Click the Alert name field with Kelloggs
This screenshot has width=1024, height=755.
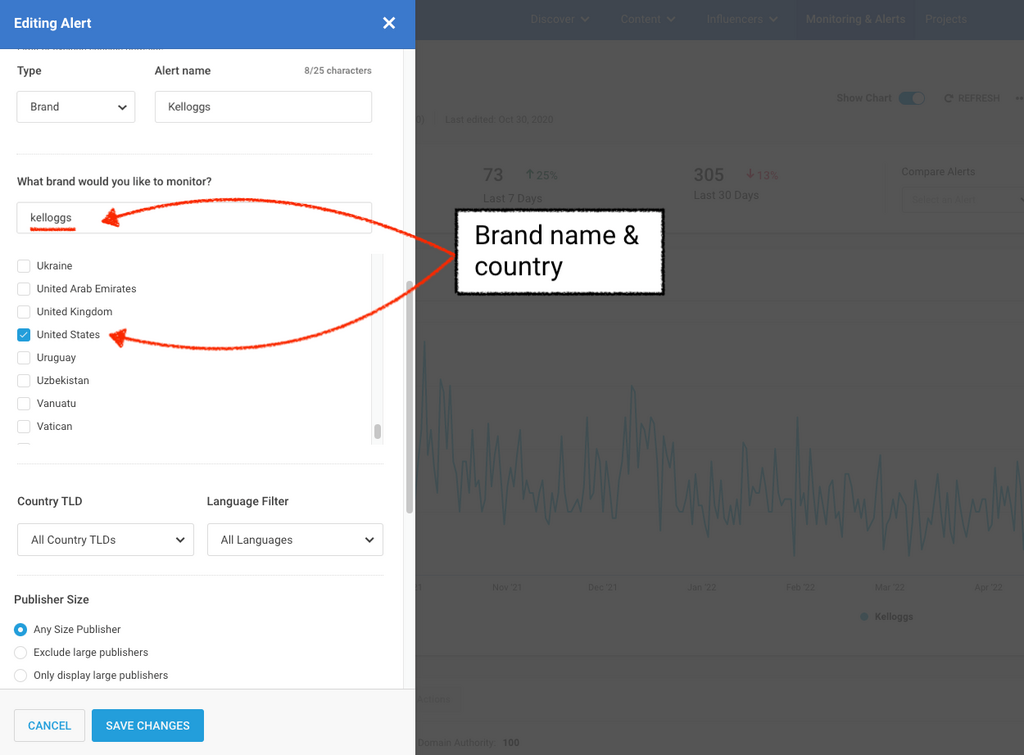point(263,107)
